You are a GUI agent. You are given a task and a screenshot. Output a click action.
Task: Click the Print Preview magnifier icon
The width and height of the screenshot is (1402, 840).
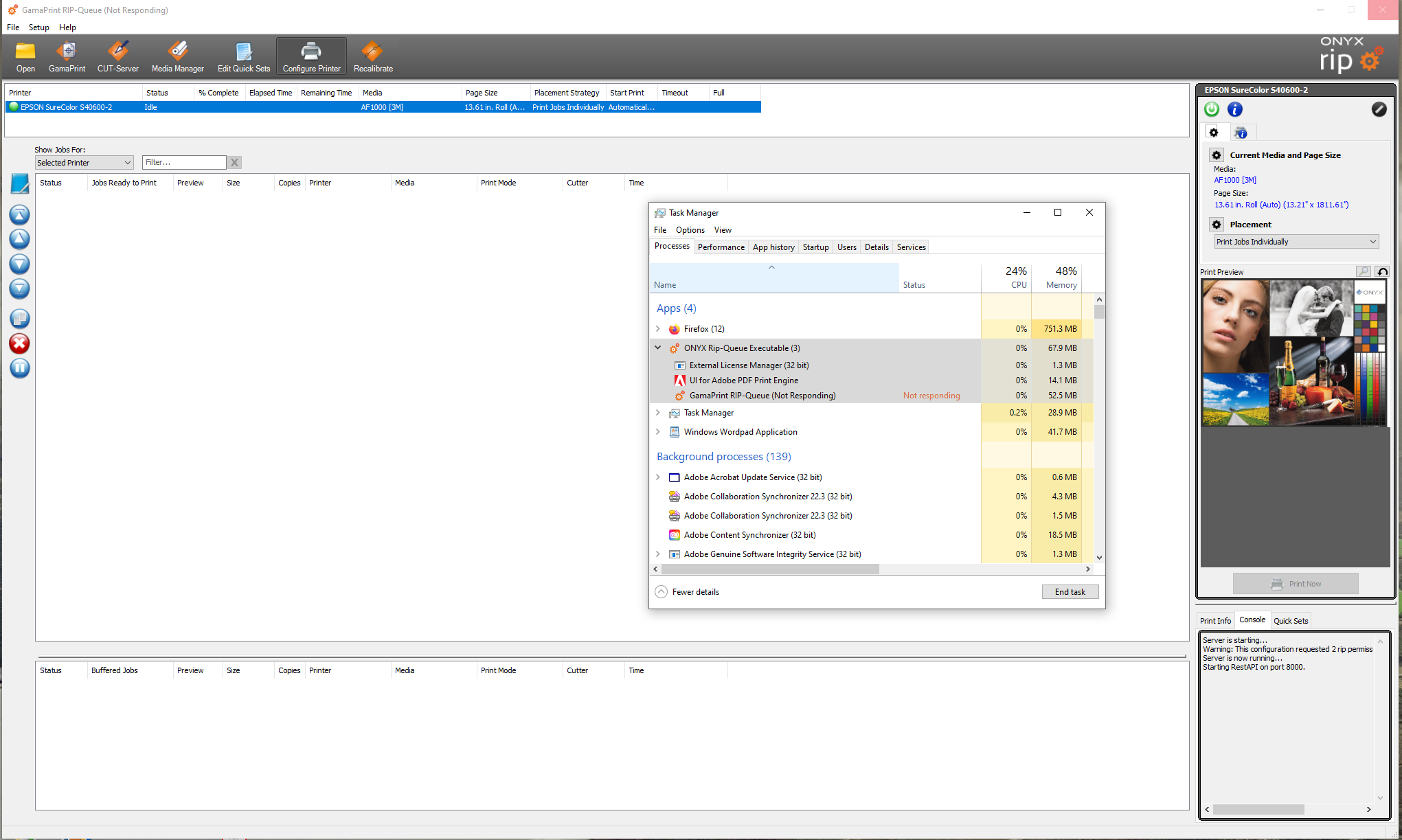pos(1364,271)
